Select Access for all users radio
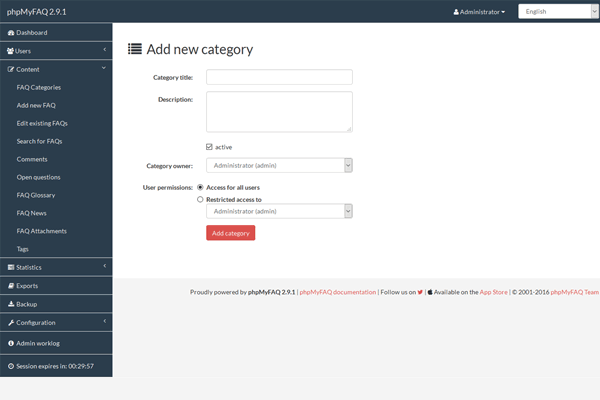The width and height of the screenshot is (600, 400). (200, 187)
